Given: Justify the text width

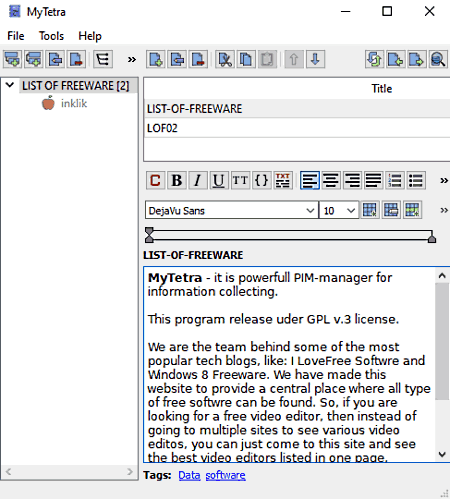Looking at the screenshot, I should [x=373, y=181].
